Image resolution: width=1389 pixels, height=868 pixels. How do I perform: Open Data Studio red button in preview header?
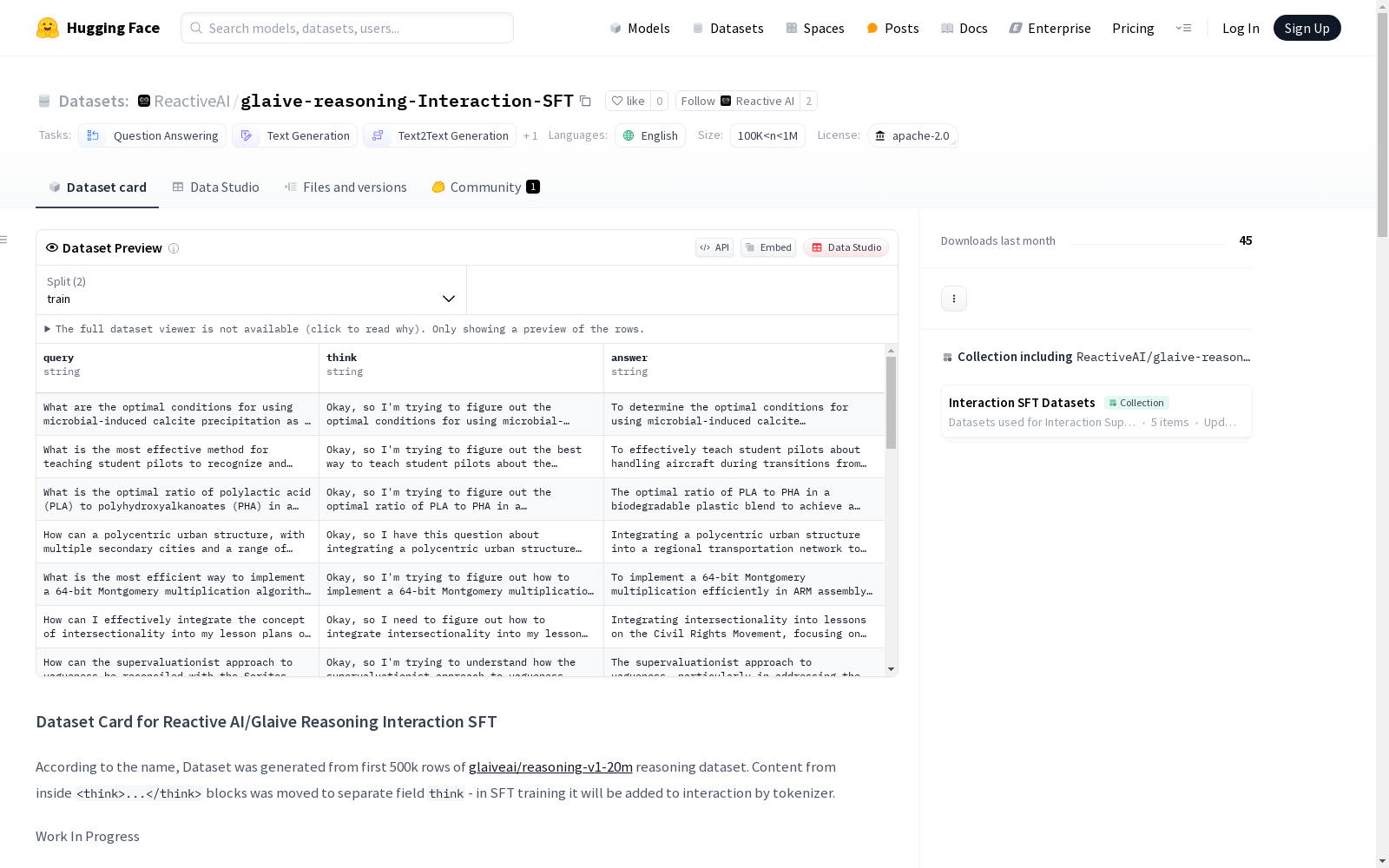coord(846,247)
